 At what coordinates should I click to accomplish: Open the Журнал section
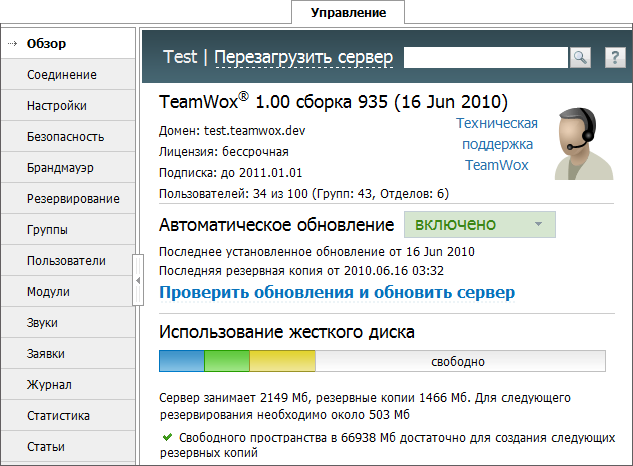[68, 384]
